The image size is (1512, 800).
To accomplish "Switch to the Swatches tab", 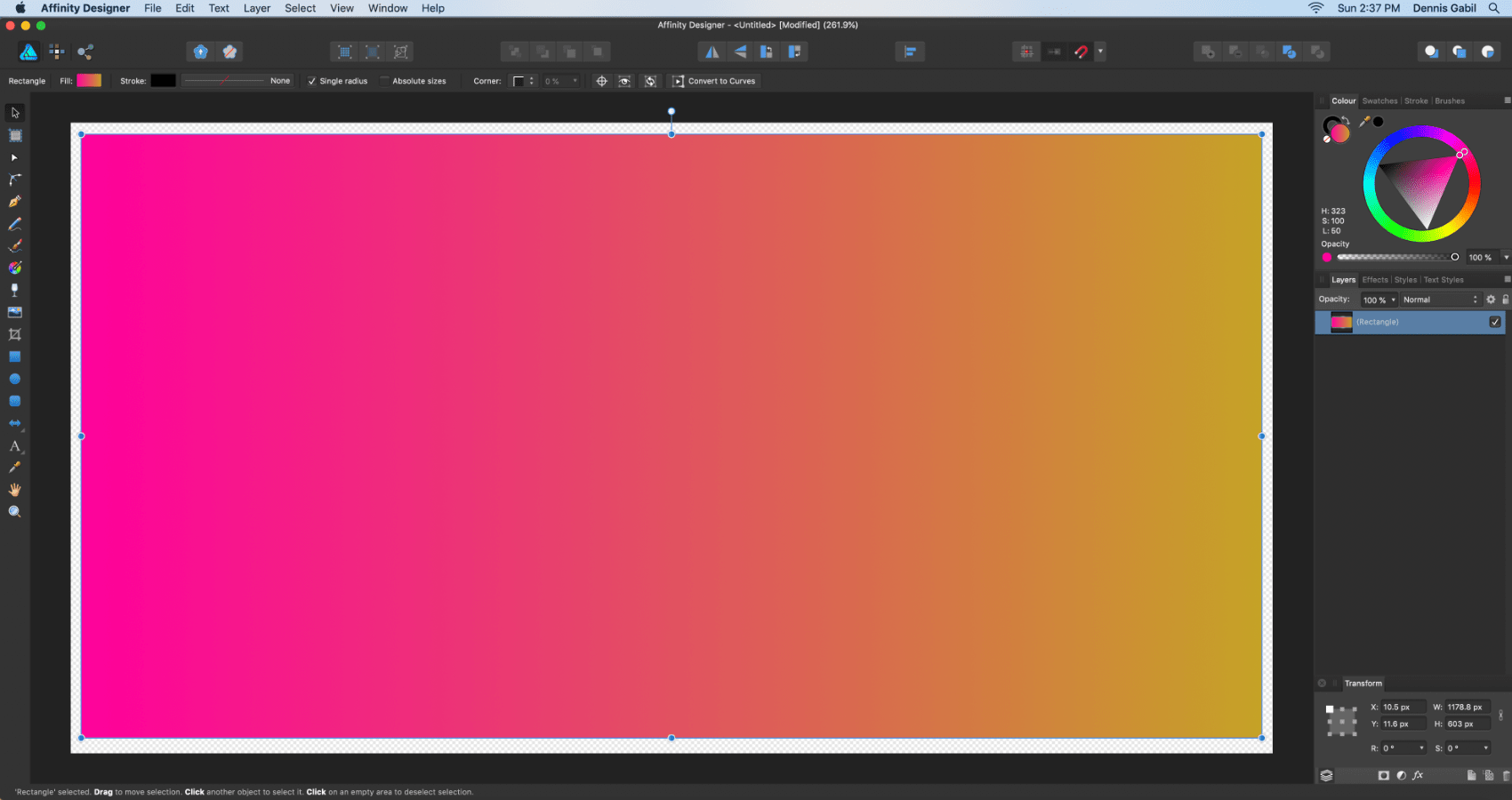I will tap(1380, 100).
